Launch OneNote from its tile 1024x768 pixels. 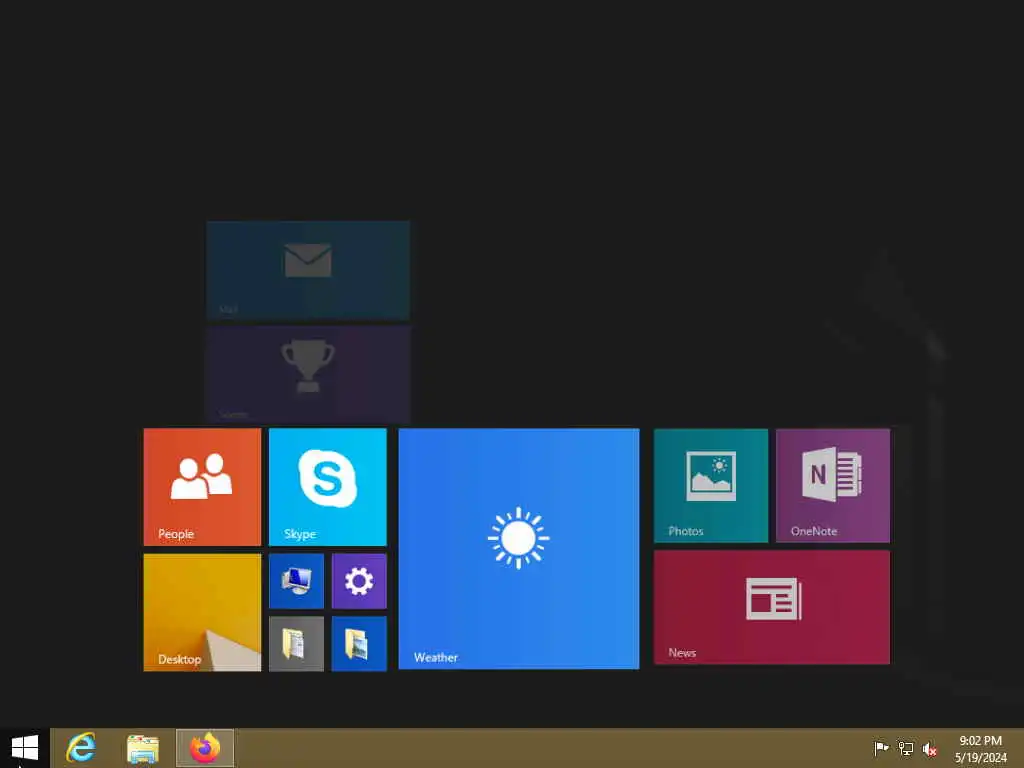(x=833, y=485)
